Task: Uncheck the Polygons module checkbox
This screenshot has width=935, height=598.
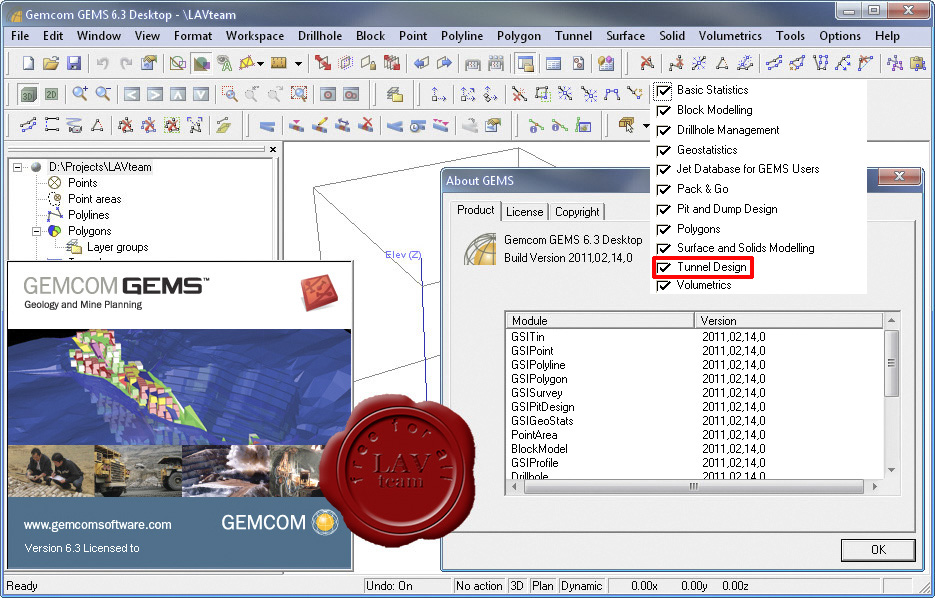Action: [x=663, y=230]
